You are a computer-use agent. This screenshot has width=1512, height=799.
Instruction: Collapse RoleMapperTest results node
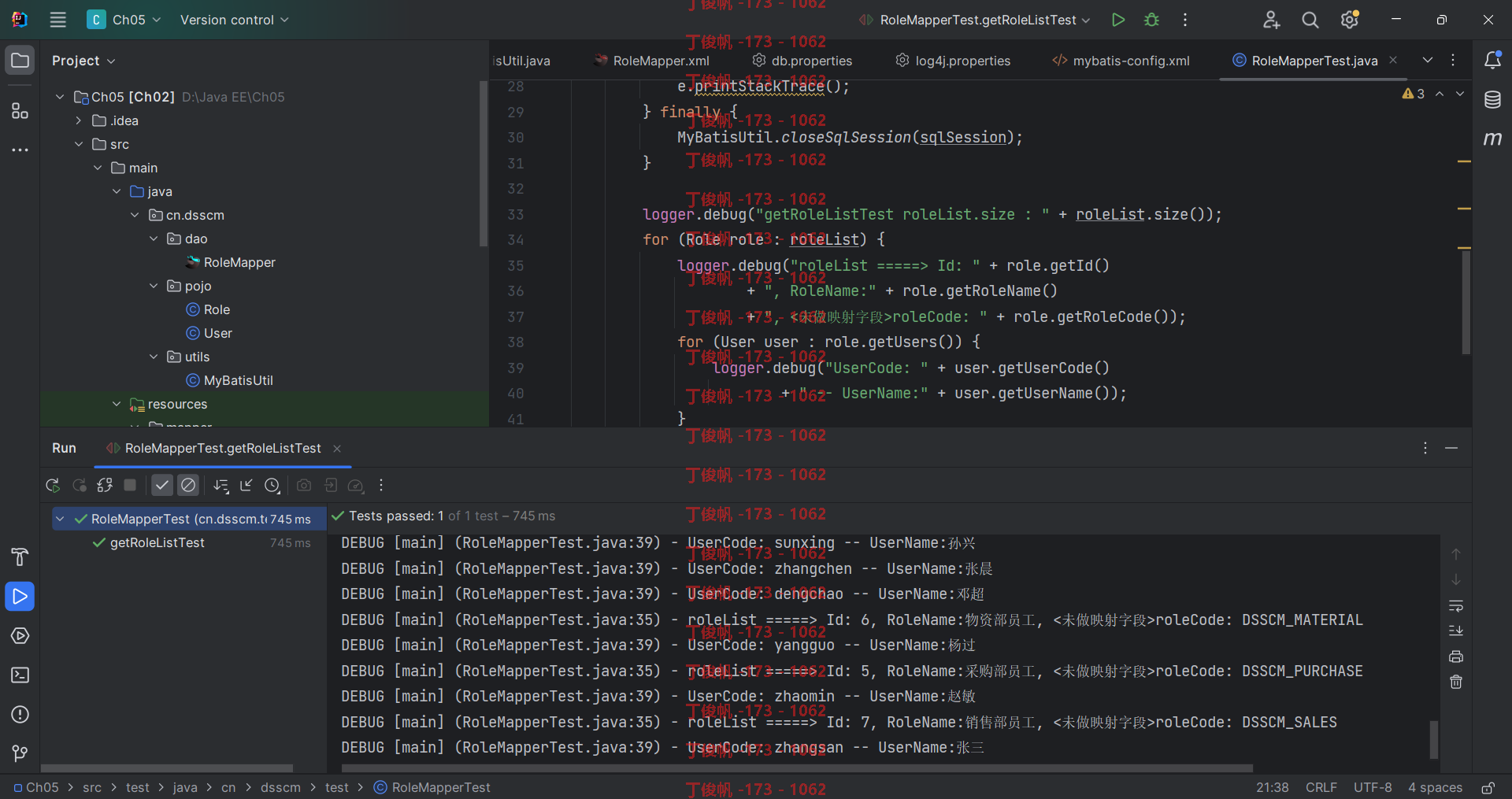point(60,519)
